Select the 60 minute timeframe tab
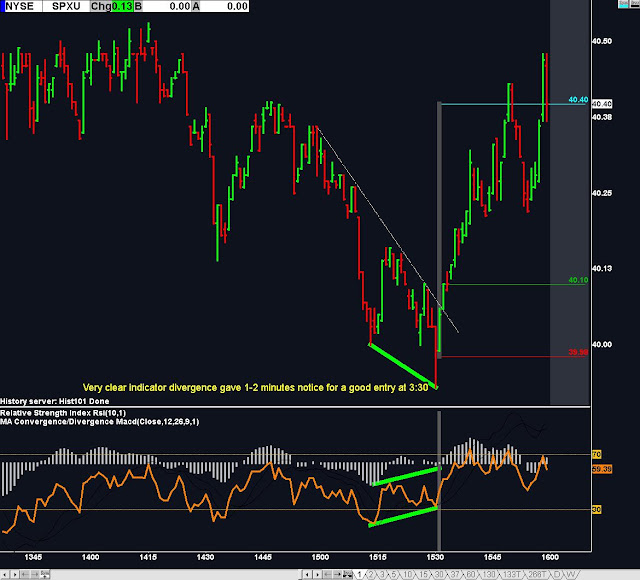Screen dimensions: 640x580 point(471,574)
